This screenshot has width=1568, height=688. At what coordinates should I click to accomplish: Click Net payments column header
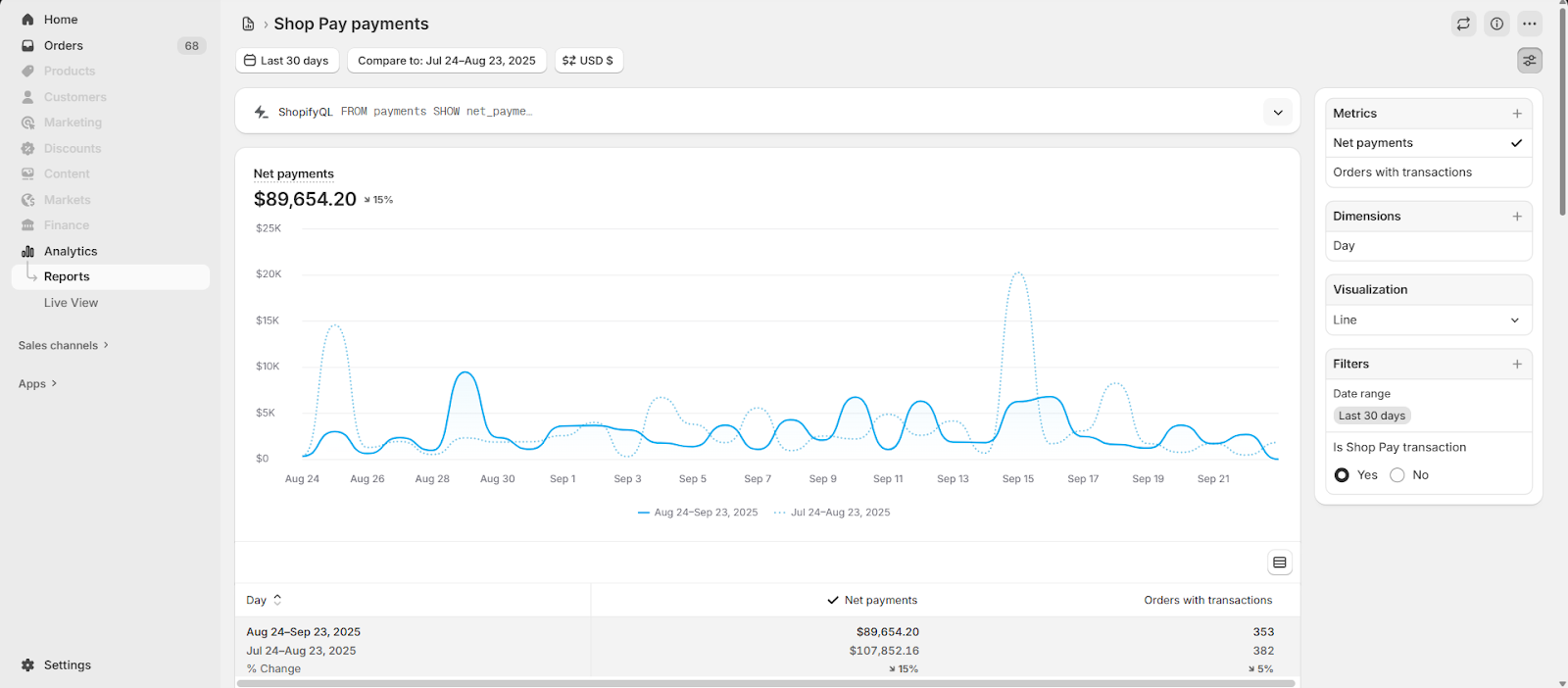(x=872, y=600)
